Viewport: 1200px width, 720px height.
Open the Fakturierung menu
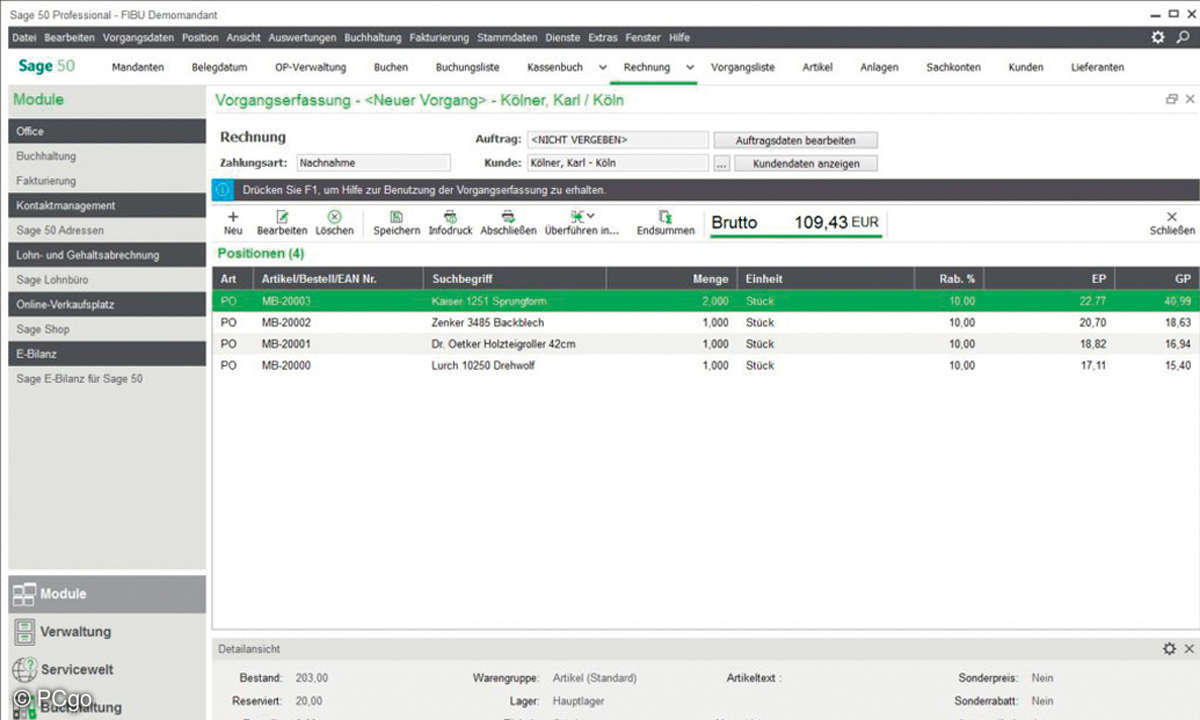coord(439,37)
